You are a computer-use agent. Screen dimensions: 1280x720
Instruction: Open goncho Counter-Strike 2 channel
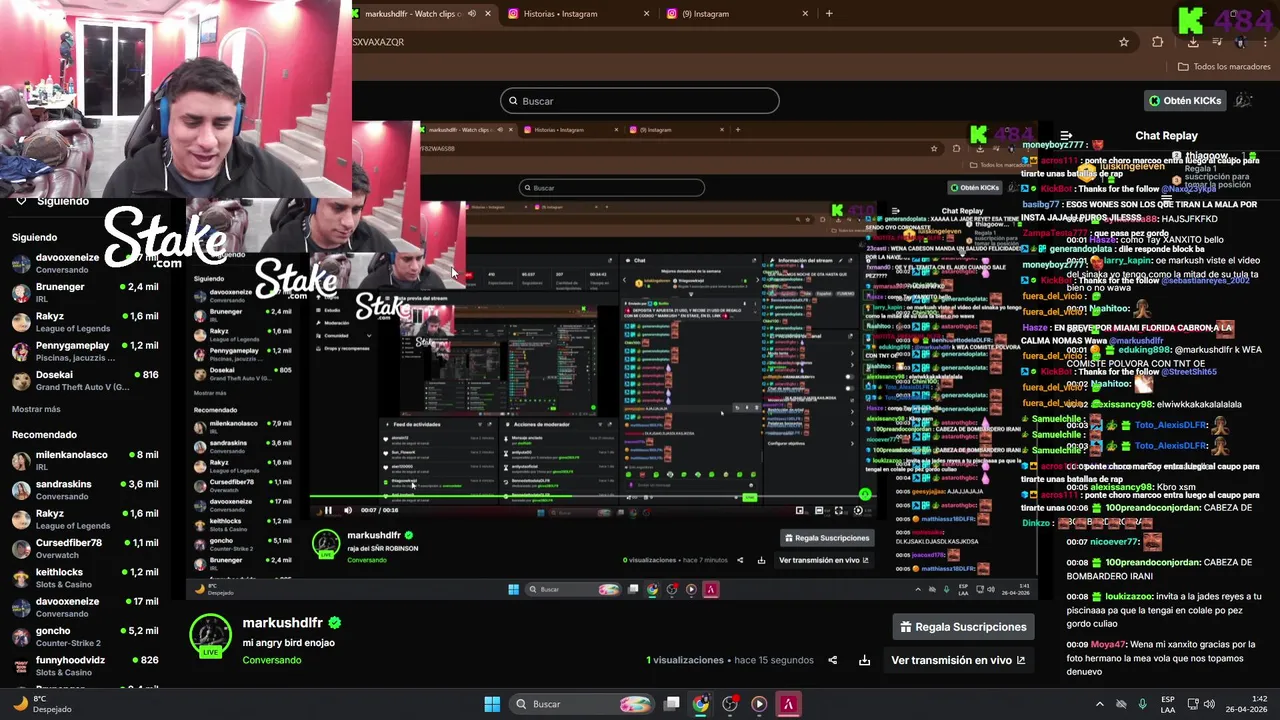pos(85,637)
